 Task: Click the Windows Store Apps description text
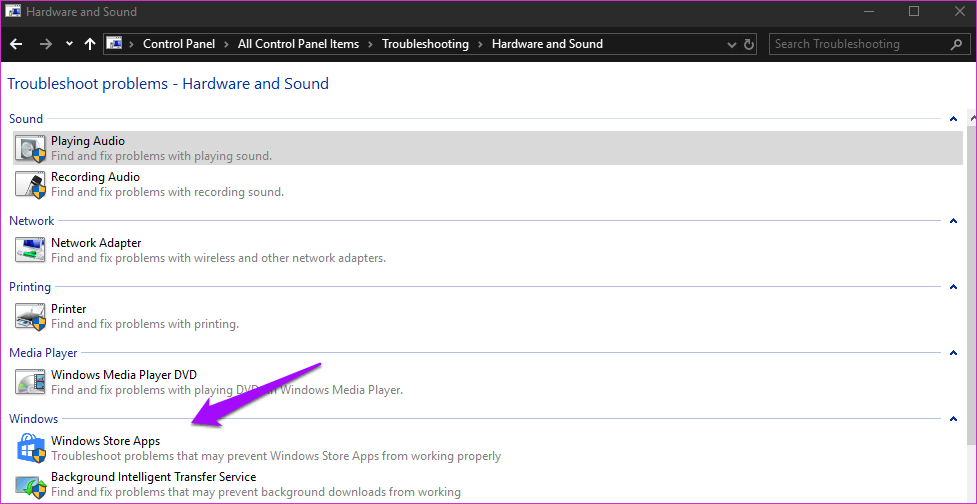pos(276,456)
